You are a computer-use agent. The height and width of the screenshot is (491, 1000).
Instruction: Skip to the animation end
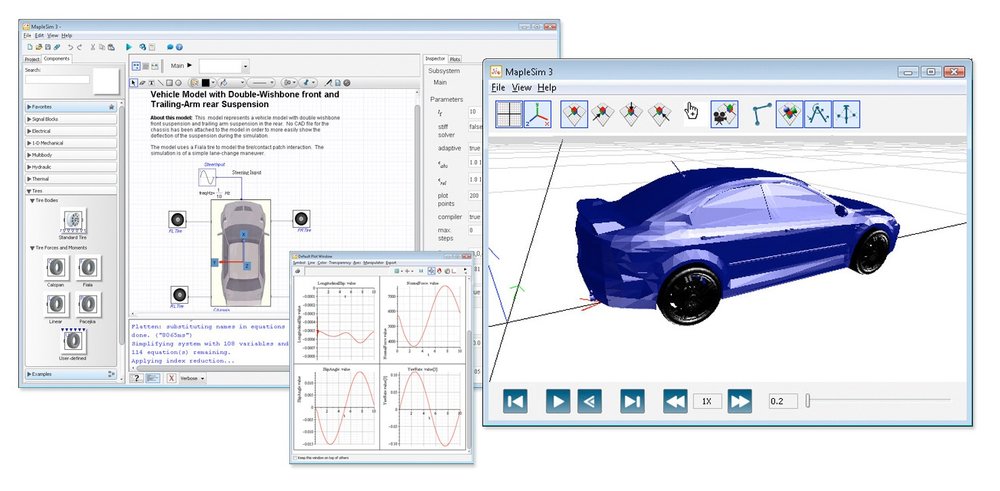point(632,401)
